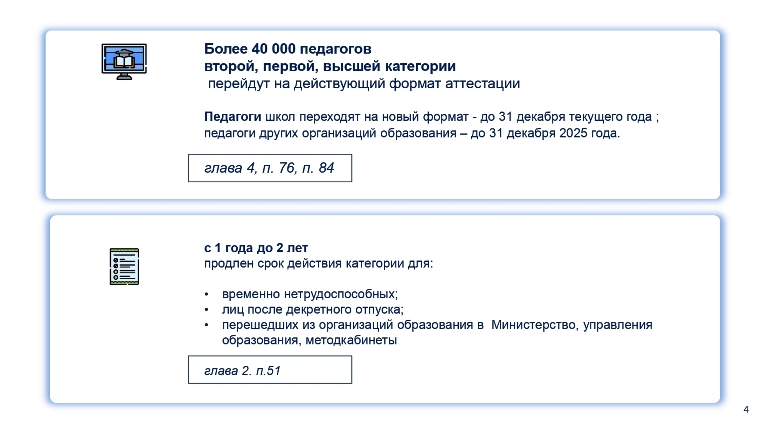The image size is (768, 432).
Task: Select the "глава 4, п. 76, п. 84" box
Action: [270, 169]
